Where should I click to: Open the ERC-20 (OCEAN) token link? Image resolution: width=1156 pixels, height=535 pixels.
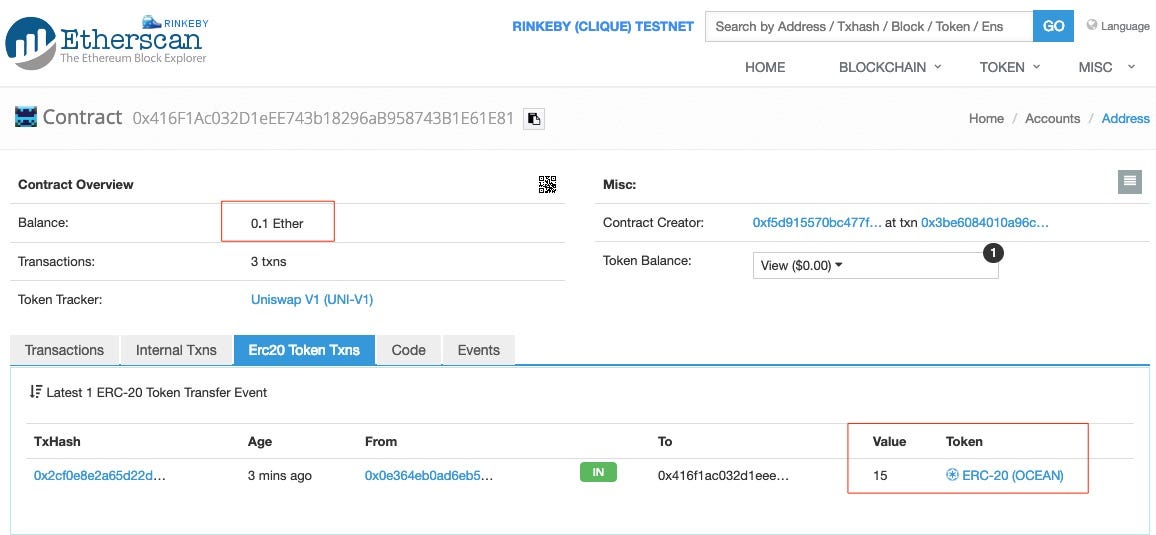pos(1012,476)
